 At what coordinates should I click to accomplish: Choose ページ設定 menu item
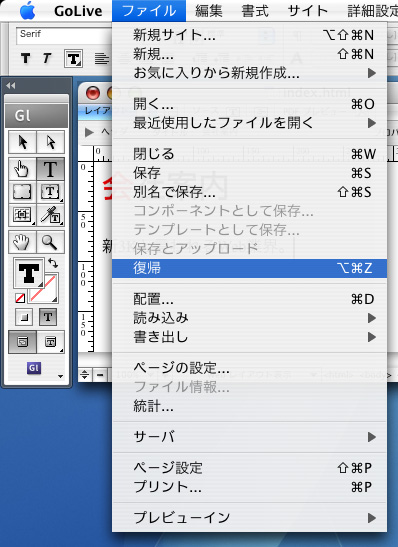click(x=249, y=468)
